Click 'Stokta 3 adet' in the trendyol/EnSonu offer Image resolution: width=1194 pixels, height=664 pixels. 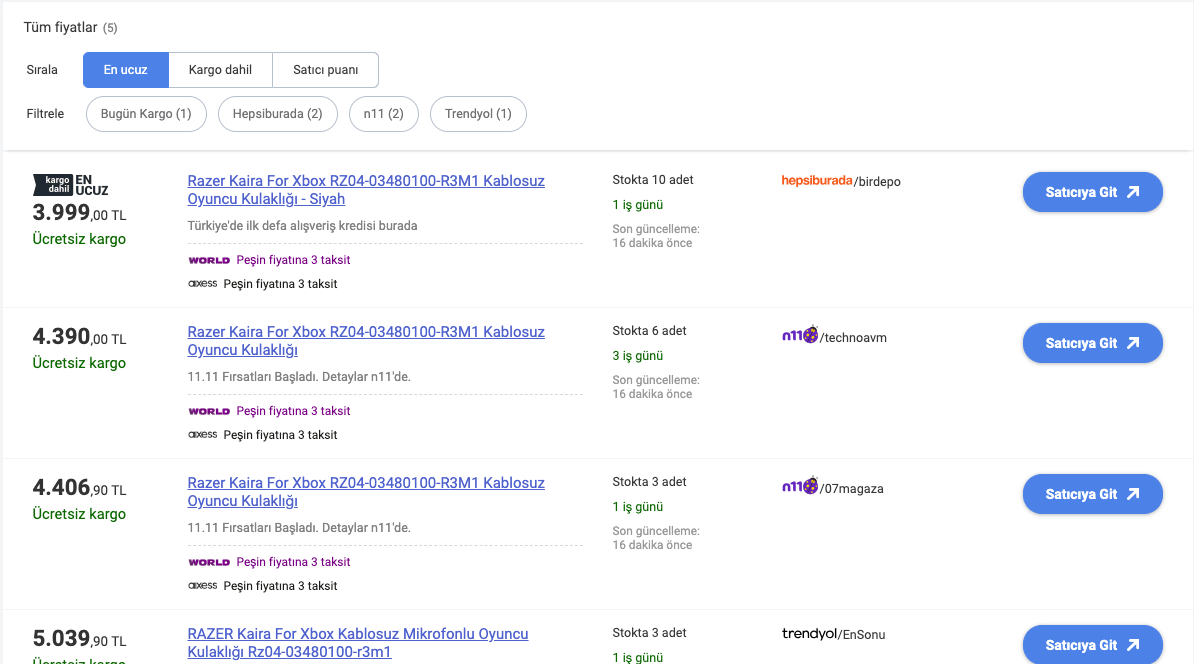[650, 633]
